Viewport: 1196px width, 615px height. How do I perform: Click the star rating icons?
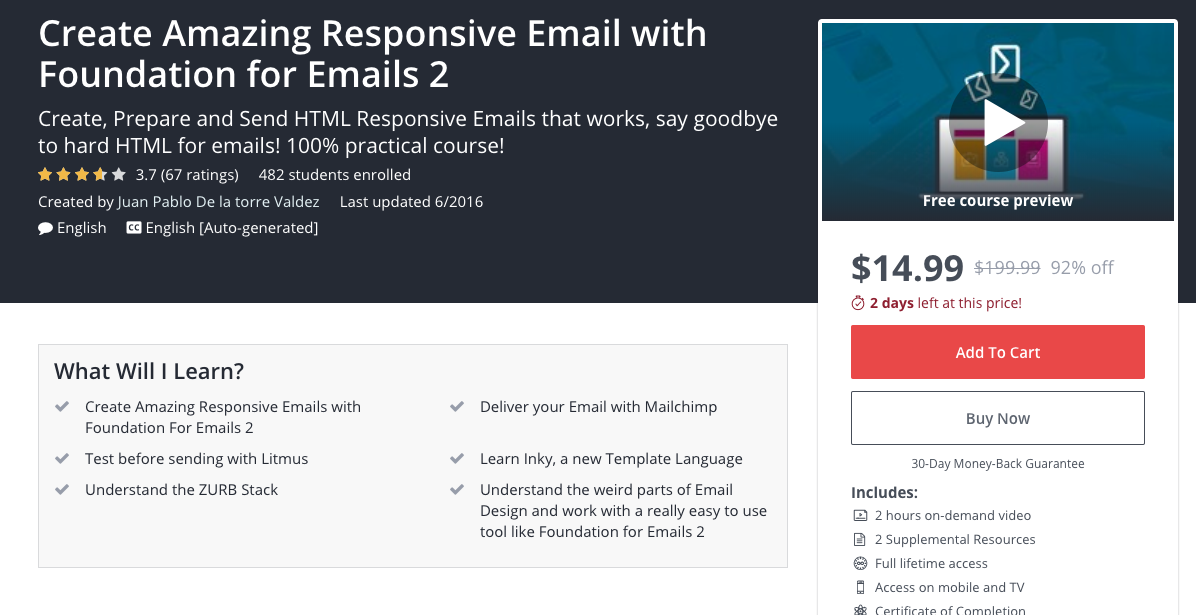[82, 175]
